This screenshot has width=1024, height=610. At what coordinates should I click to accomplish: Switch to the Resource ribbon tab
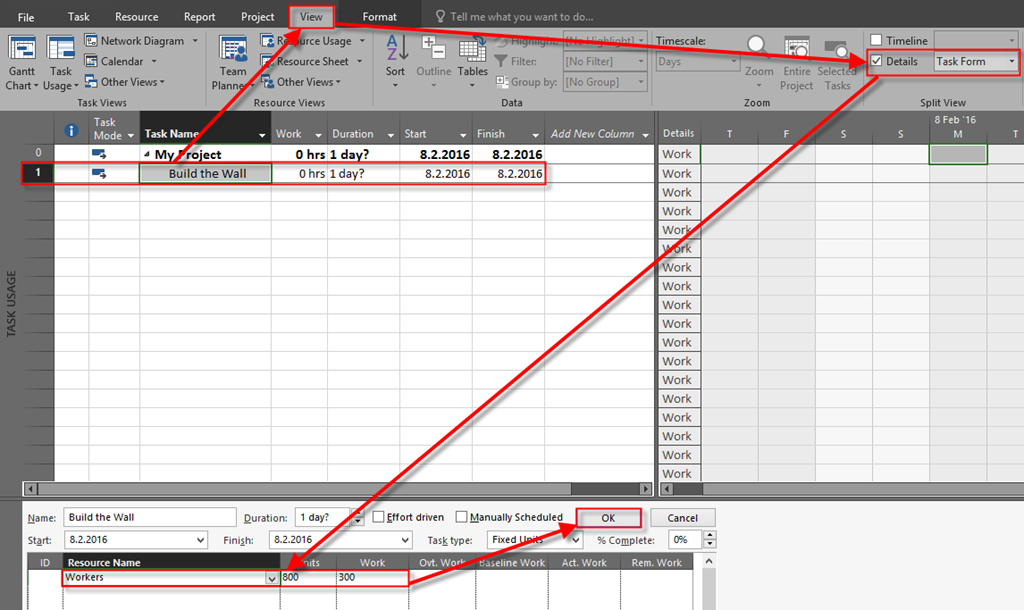tap(136, 17)
